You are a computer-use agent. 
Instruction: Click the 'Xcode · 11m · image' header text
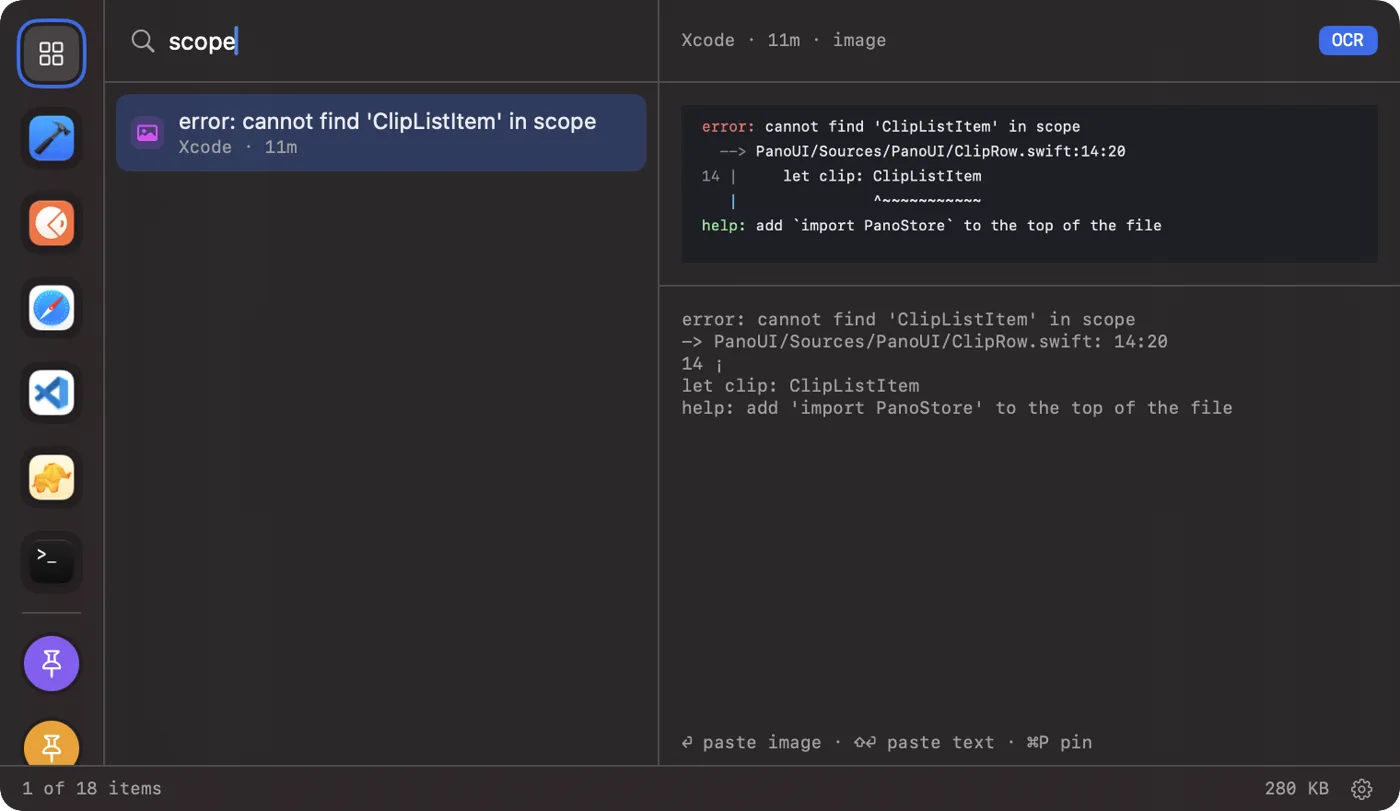coord(783,40)
